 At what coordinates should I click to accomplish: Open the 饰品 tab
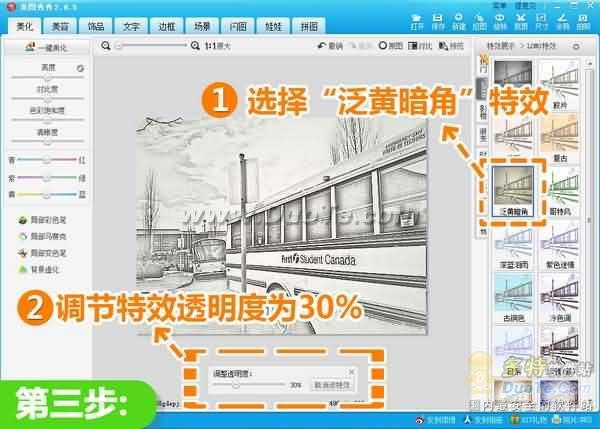pyautogui.click(x=96, y=26)
